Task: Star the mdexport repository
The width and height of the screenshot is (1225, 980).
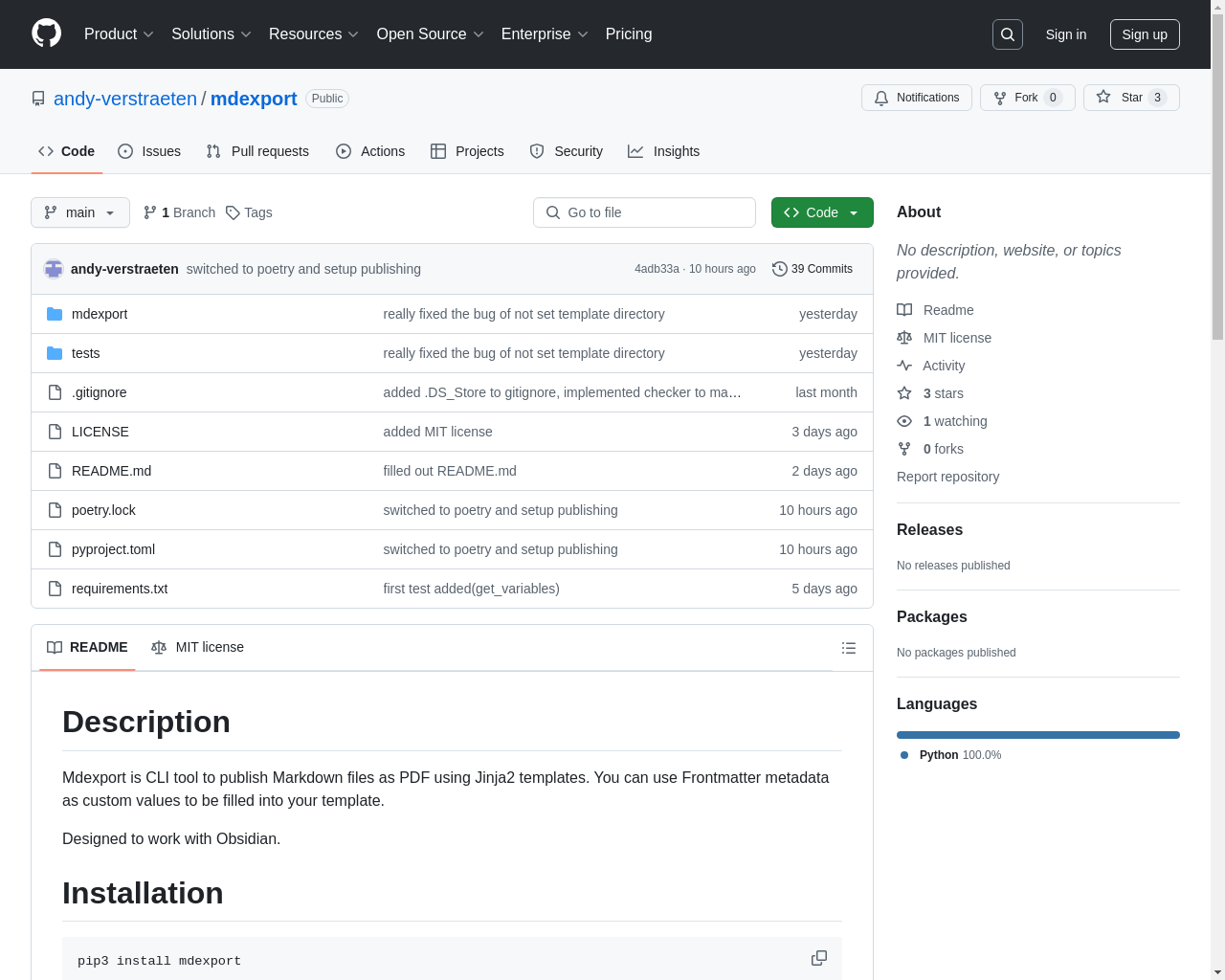Action: point(1131,98)
